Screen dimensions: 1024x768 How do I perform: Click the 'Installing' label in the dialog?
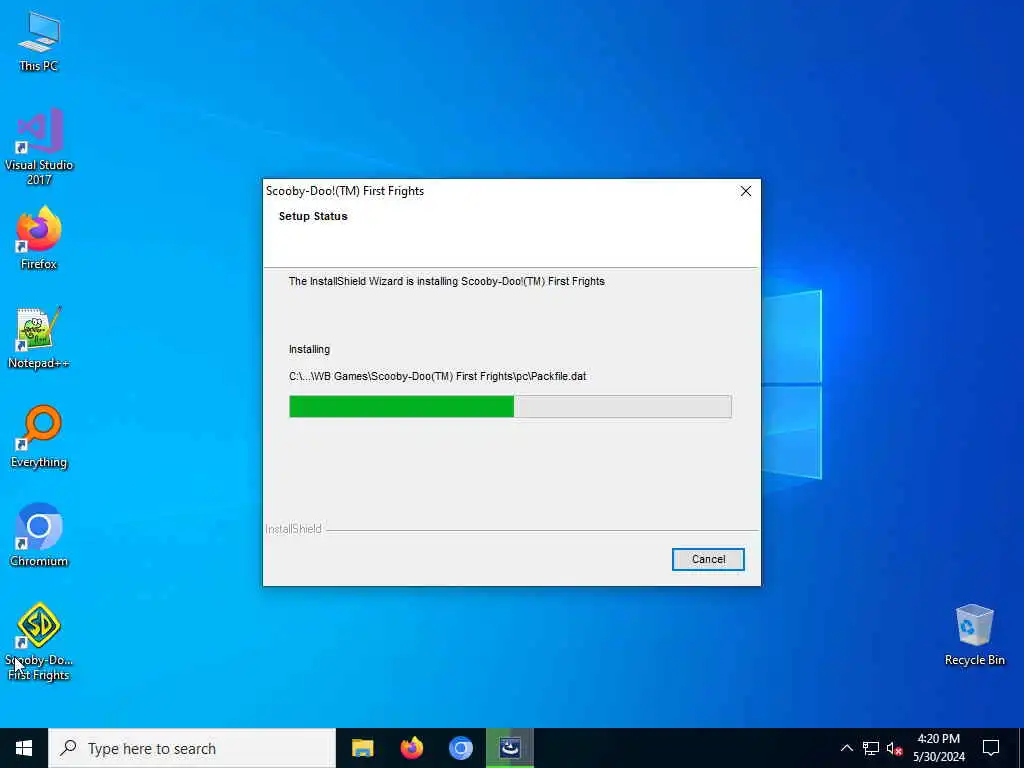pos(309,349)
